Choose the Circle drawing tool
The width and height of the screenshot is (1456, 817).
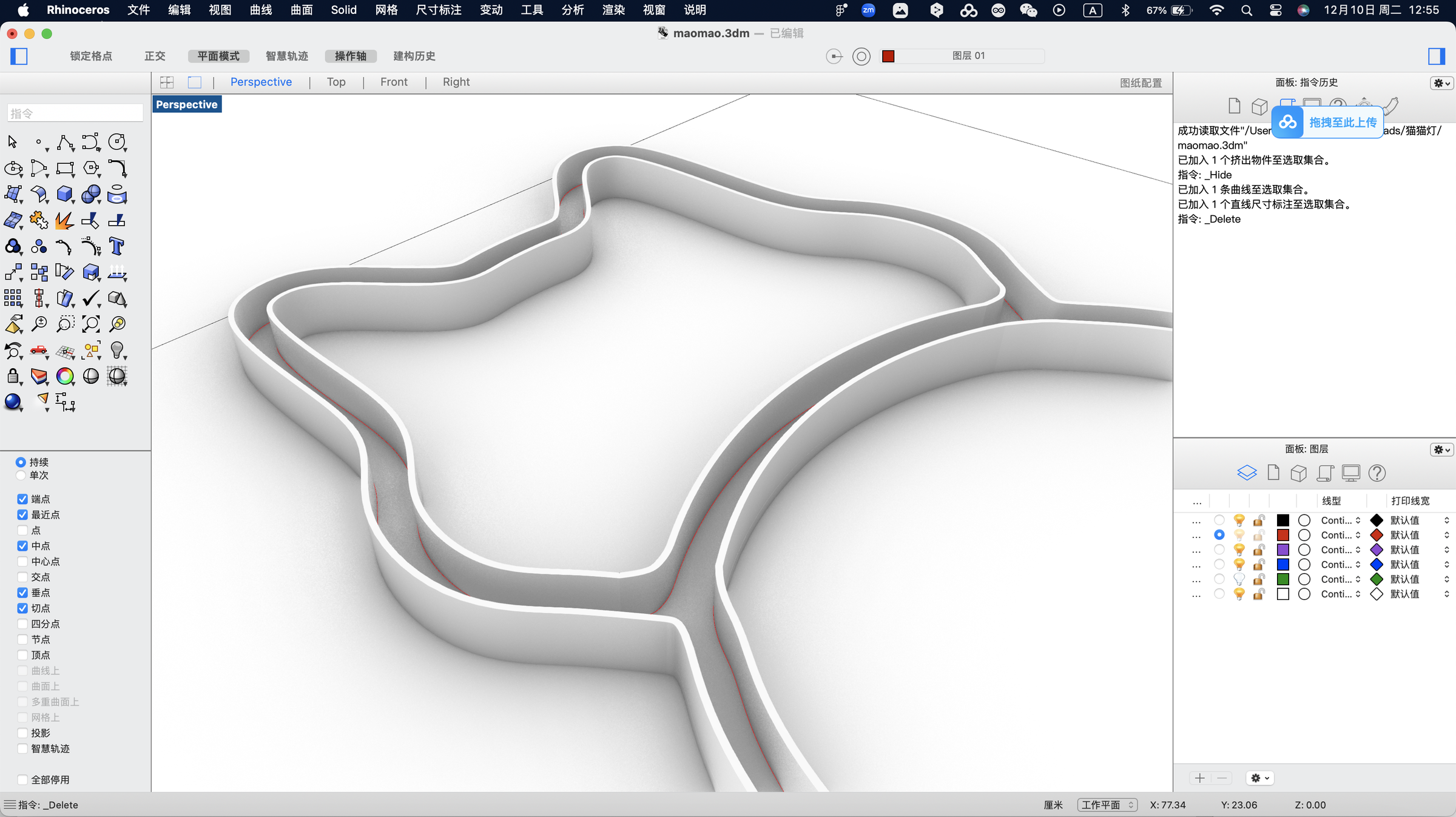tap(116, 142)
